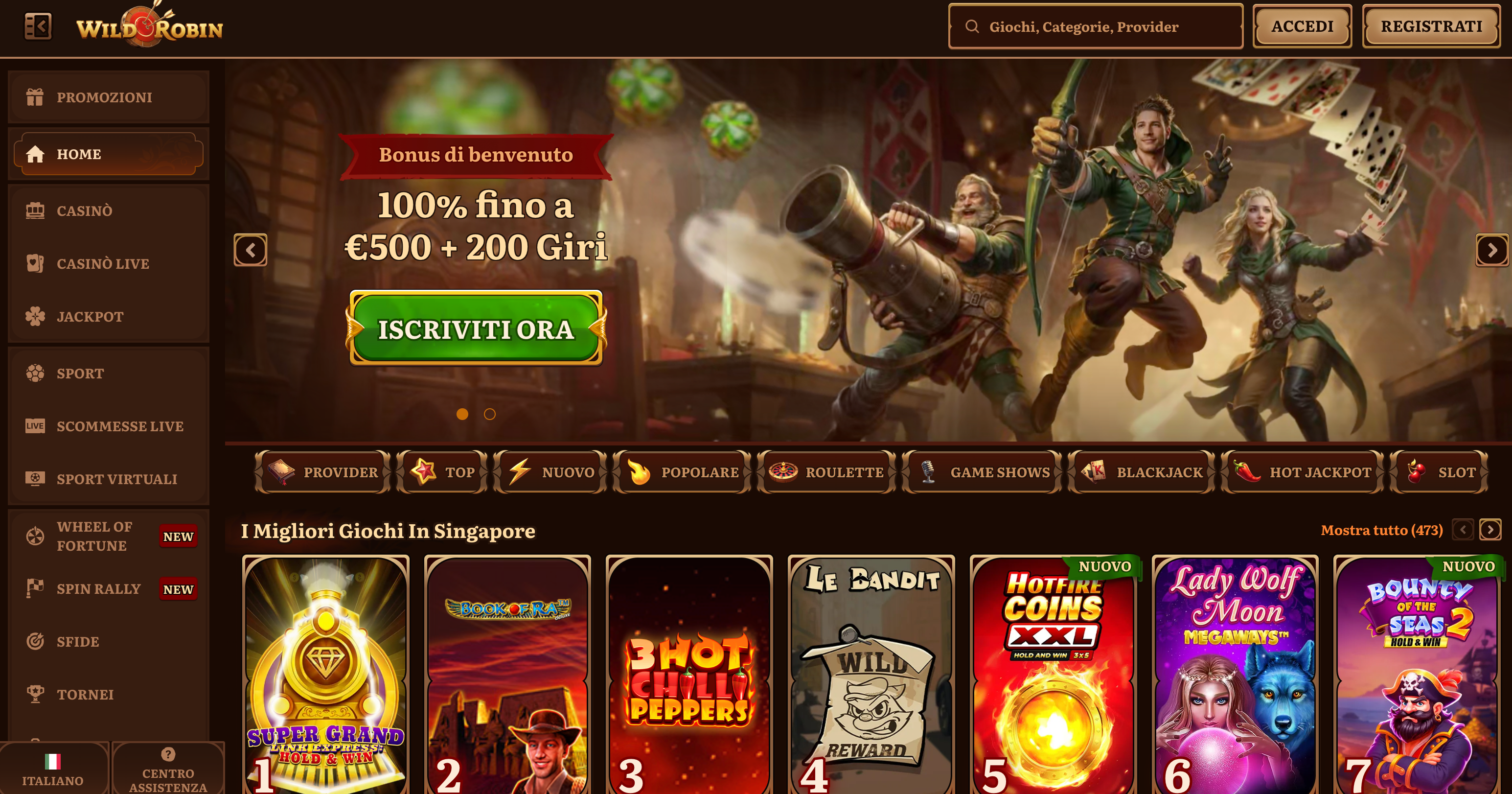1512x794 pixels.
Task: Focus the Giochi, Categorie, Provider search field
Action: (x=1095, y=26)
